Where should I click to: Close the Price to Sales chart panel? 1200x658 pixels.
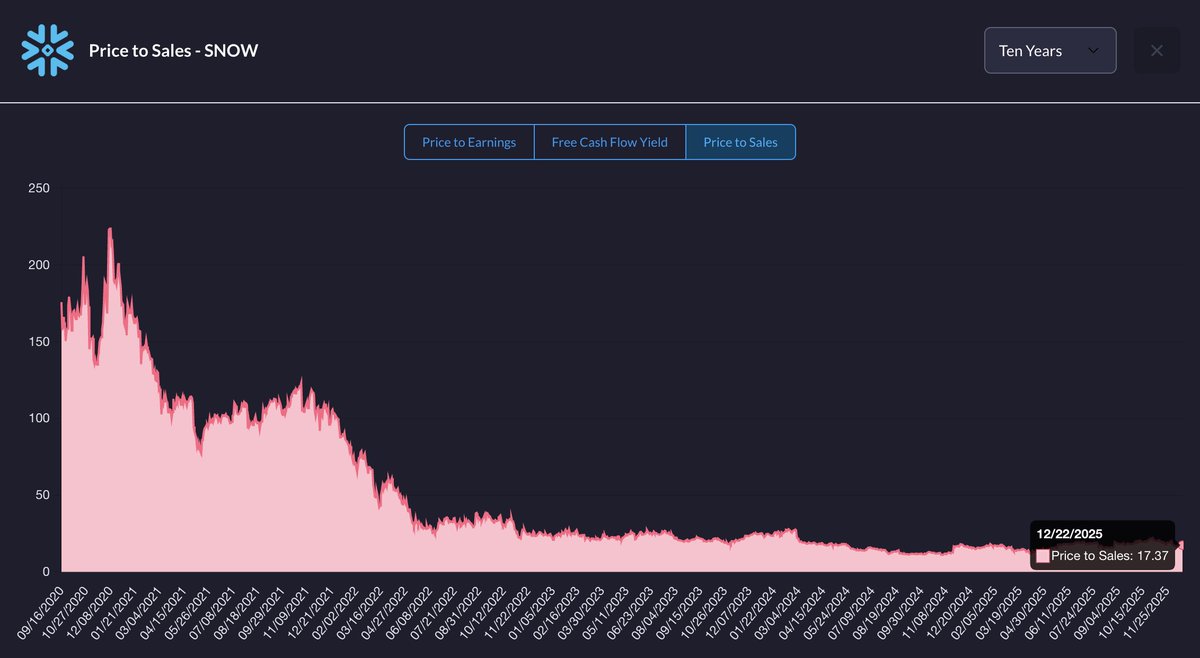tap(1157, 50)
